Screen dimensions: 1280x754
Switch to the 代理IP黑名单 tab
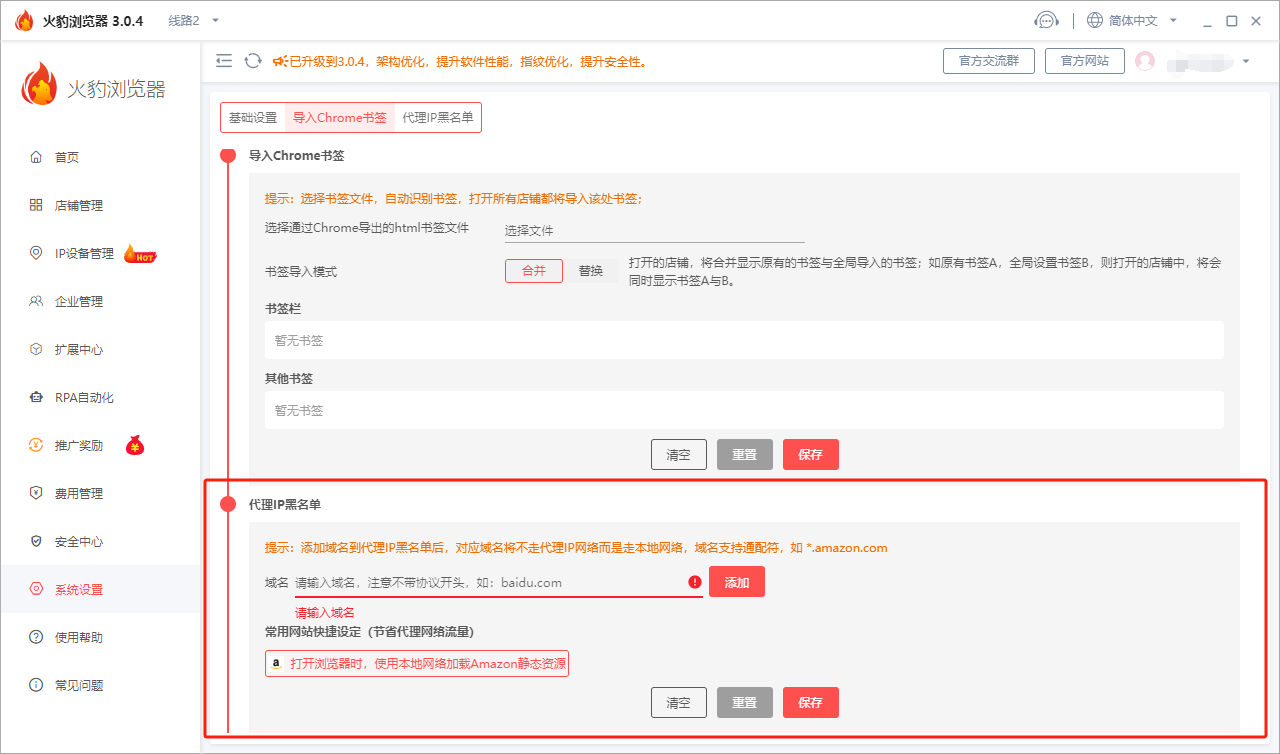click(438, 117)
